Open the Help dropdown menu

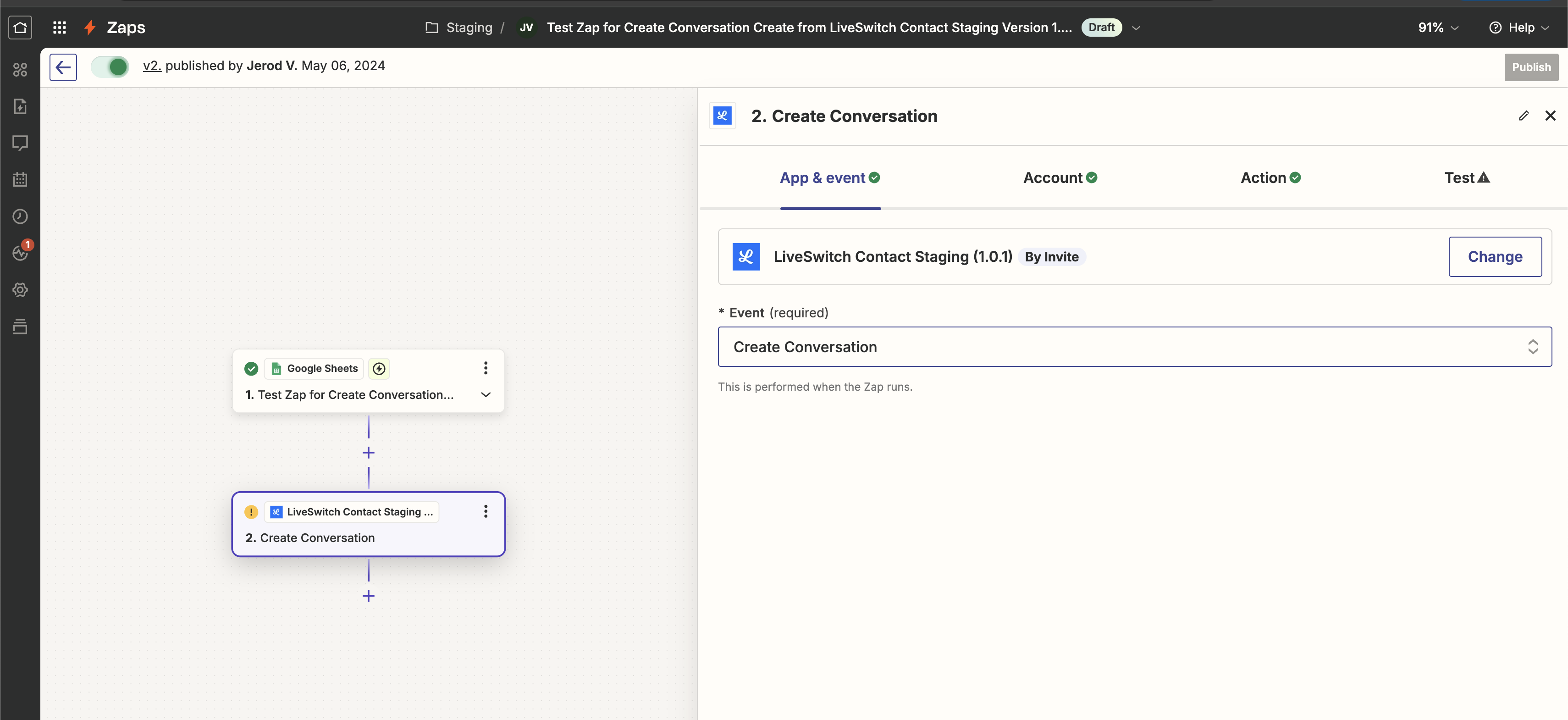click(1519, 28)
